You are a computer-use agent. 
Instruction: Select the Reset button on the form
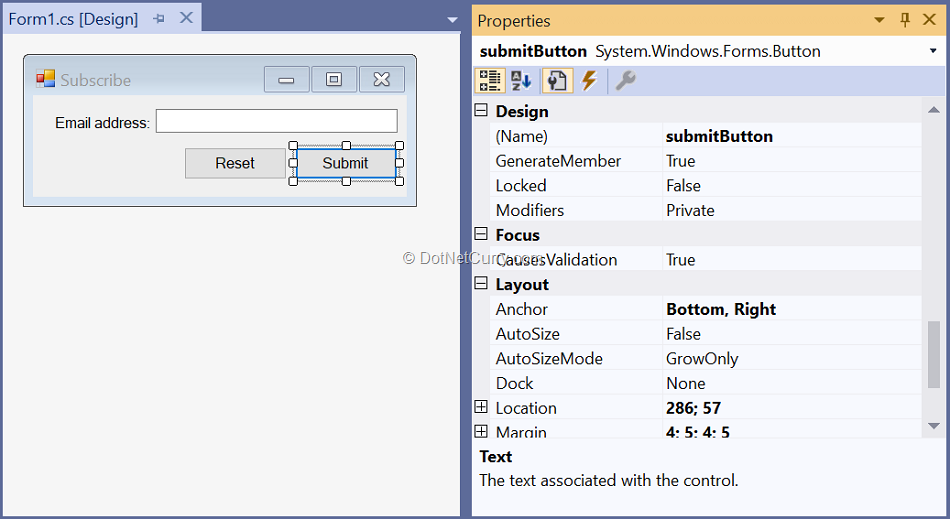pyautogui.click(x=235, y=163)
